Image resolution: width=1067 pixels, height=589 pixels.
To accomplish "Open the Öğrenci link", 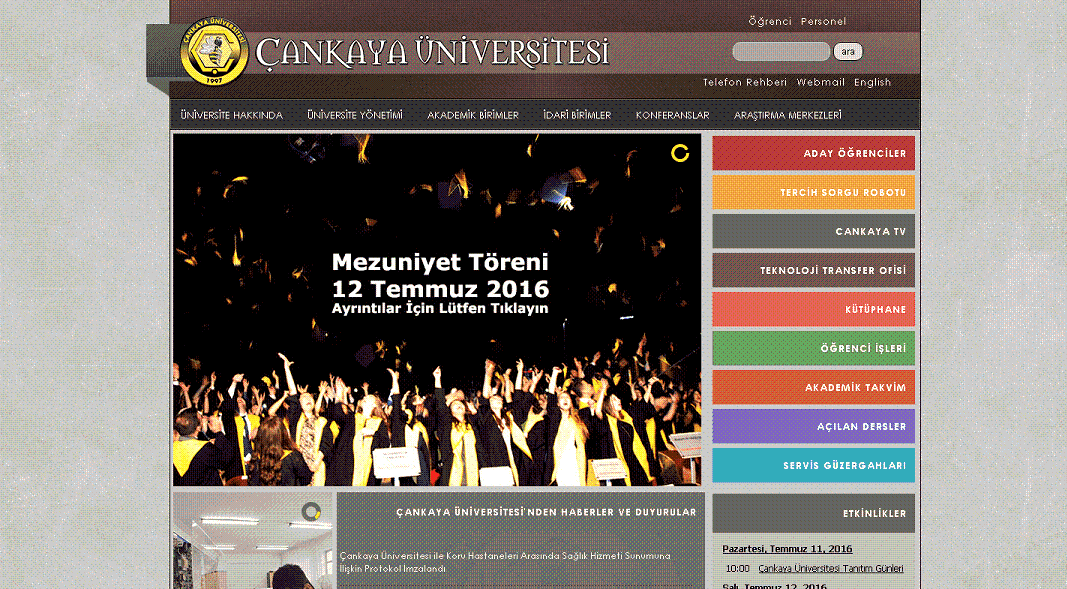I will pyautogui.click(x=770, y=21).
